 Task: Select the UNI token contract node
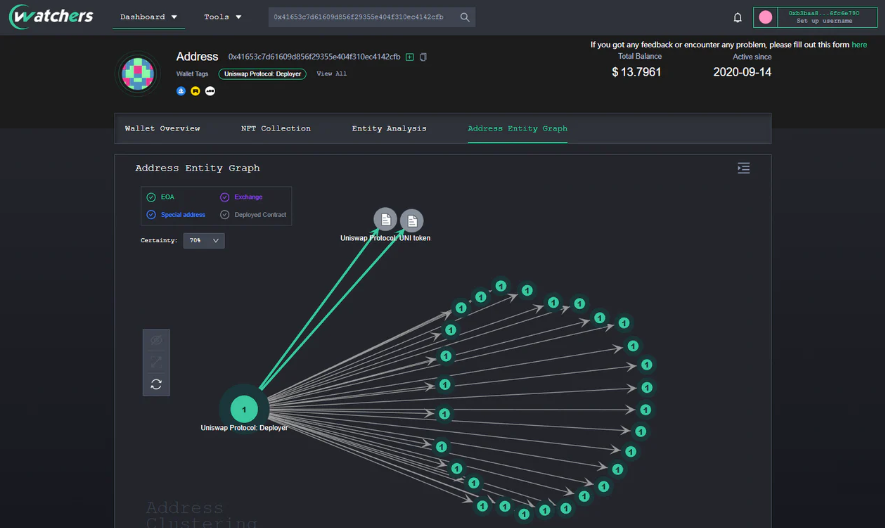pos(412,221)
